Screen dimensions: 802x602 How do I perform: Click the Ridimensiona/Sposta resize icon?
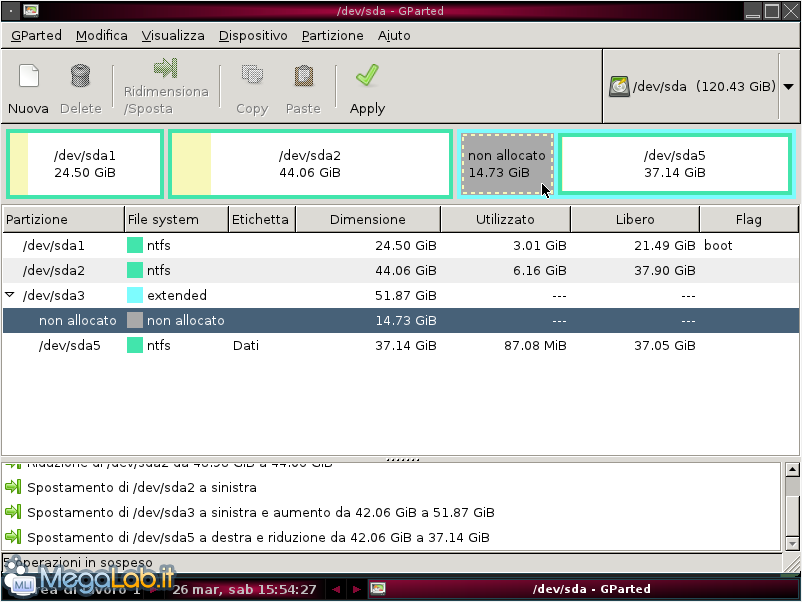click(x=166, y=68)
